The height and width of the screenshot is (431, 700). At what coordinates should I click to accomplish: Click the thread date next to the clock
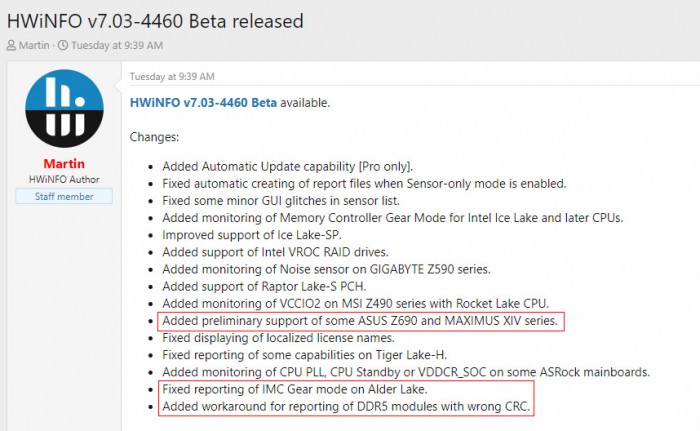pyautogui.click(x=111, y=45)
